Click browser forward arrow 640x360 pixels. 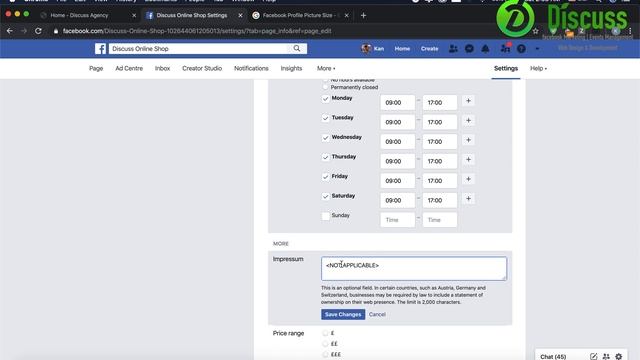(24, 31)
